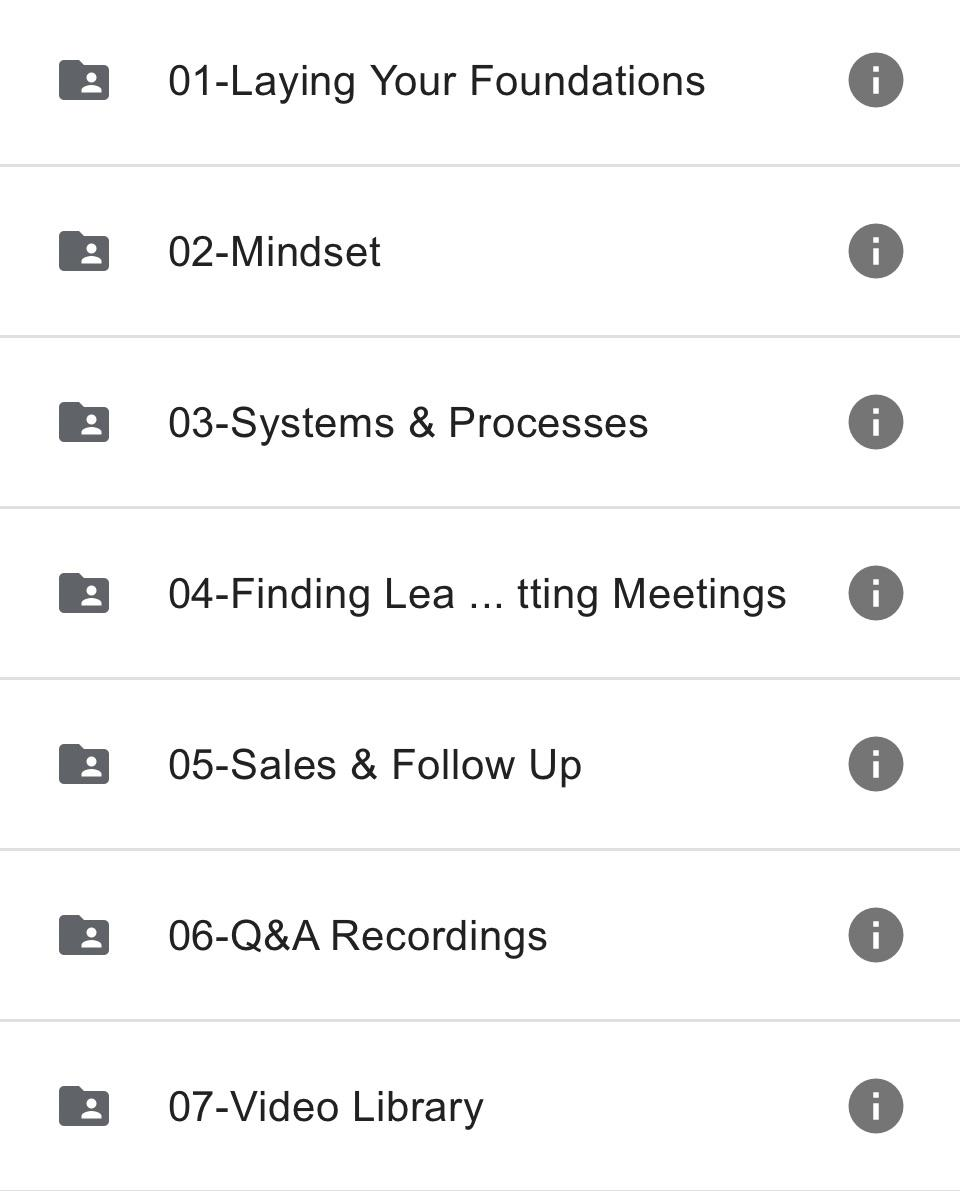The height and width of the screenshot is (1191, 960).
Task: Show info for 07-Video Library folder
Action: point(876,1105)
